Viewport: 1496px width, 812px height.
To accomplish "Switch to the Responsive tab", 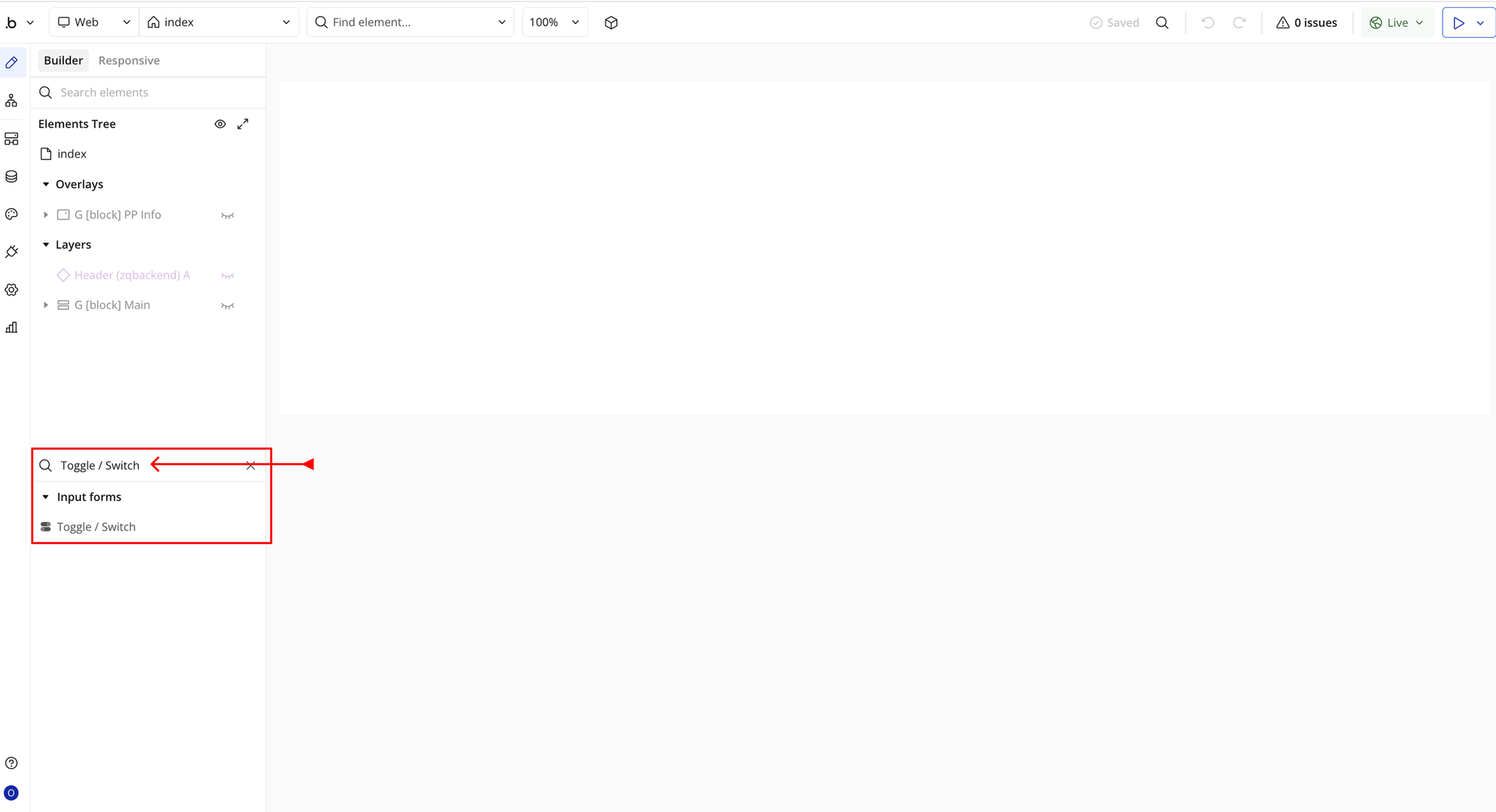I will point(129,61).
